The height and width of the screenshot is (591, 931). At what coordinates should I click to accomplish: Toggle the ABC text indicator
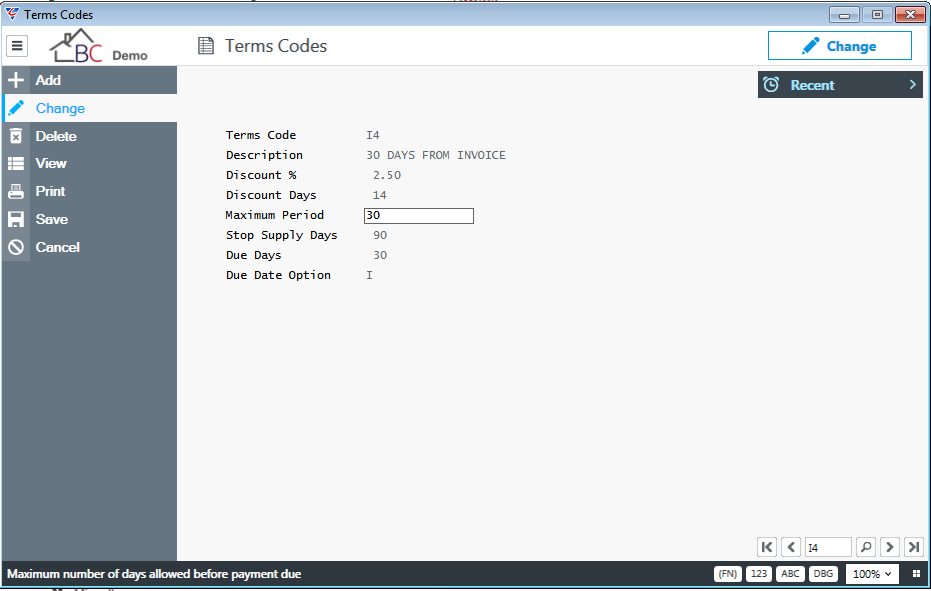click(790, 574)
